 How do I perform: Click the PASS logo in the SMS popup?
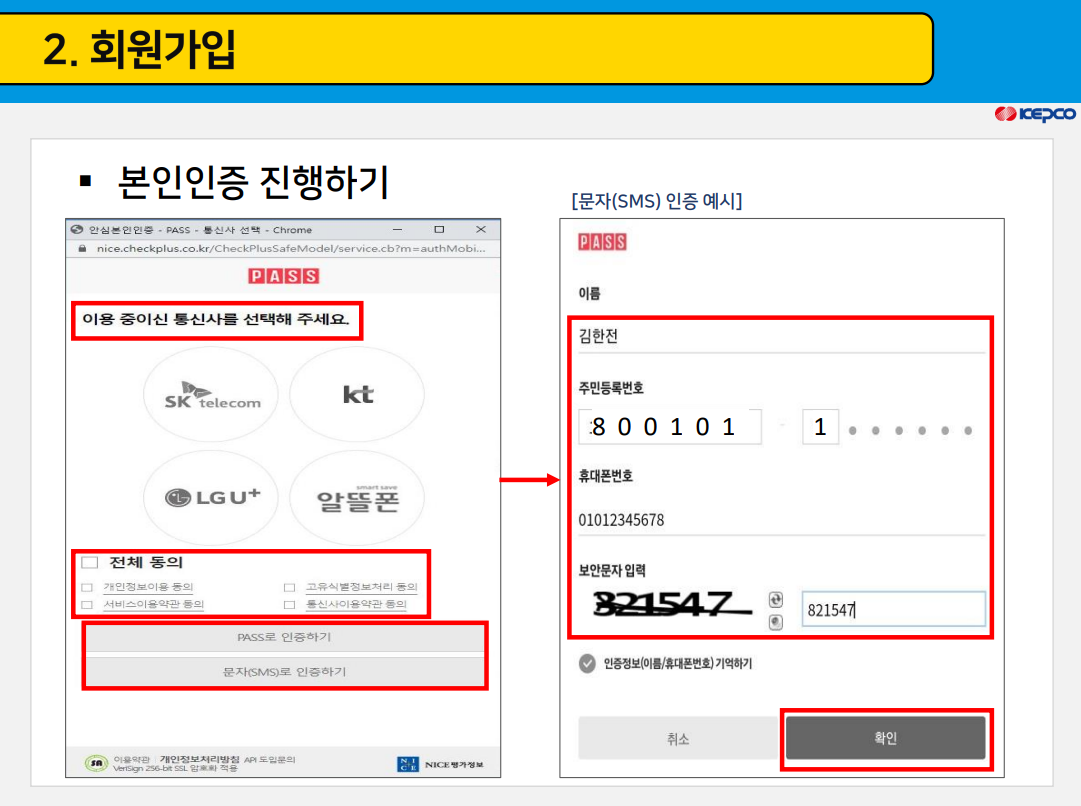click(x=601, y=242)
